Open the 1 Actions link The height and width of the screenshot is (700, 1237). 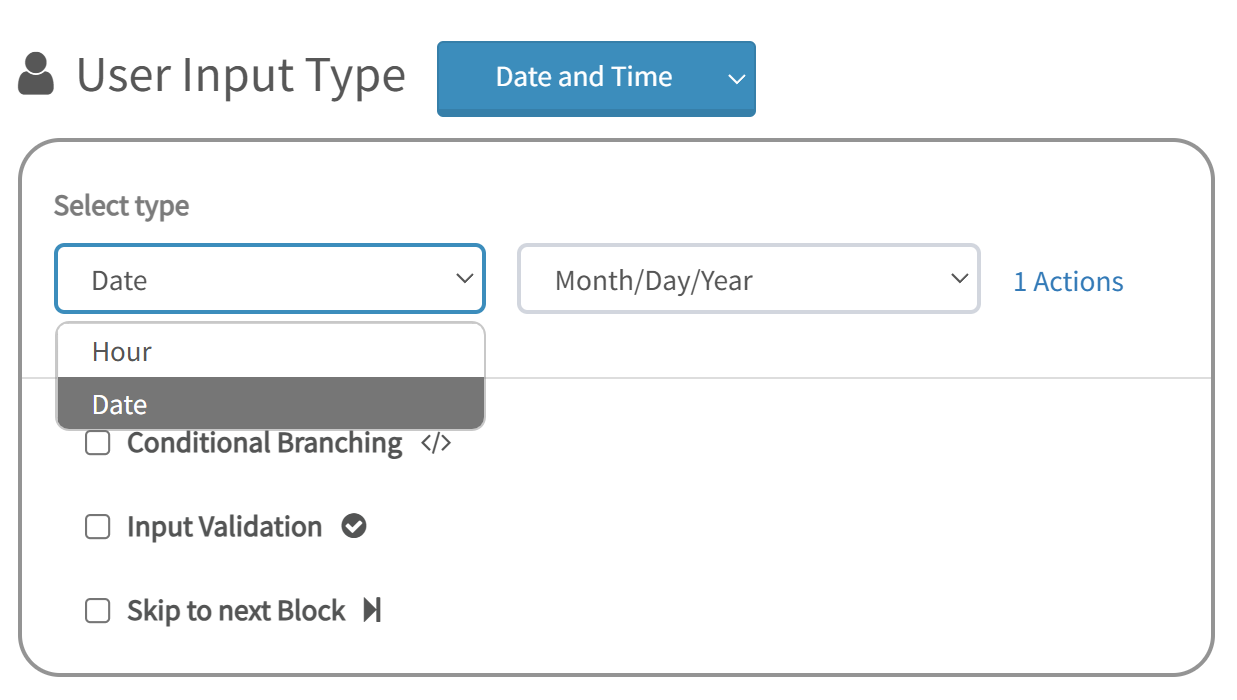(1068, 282)
